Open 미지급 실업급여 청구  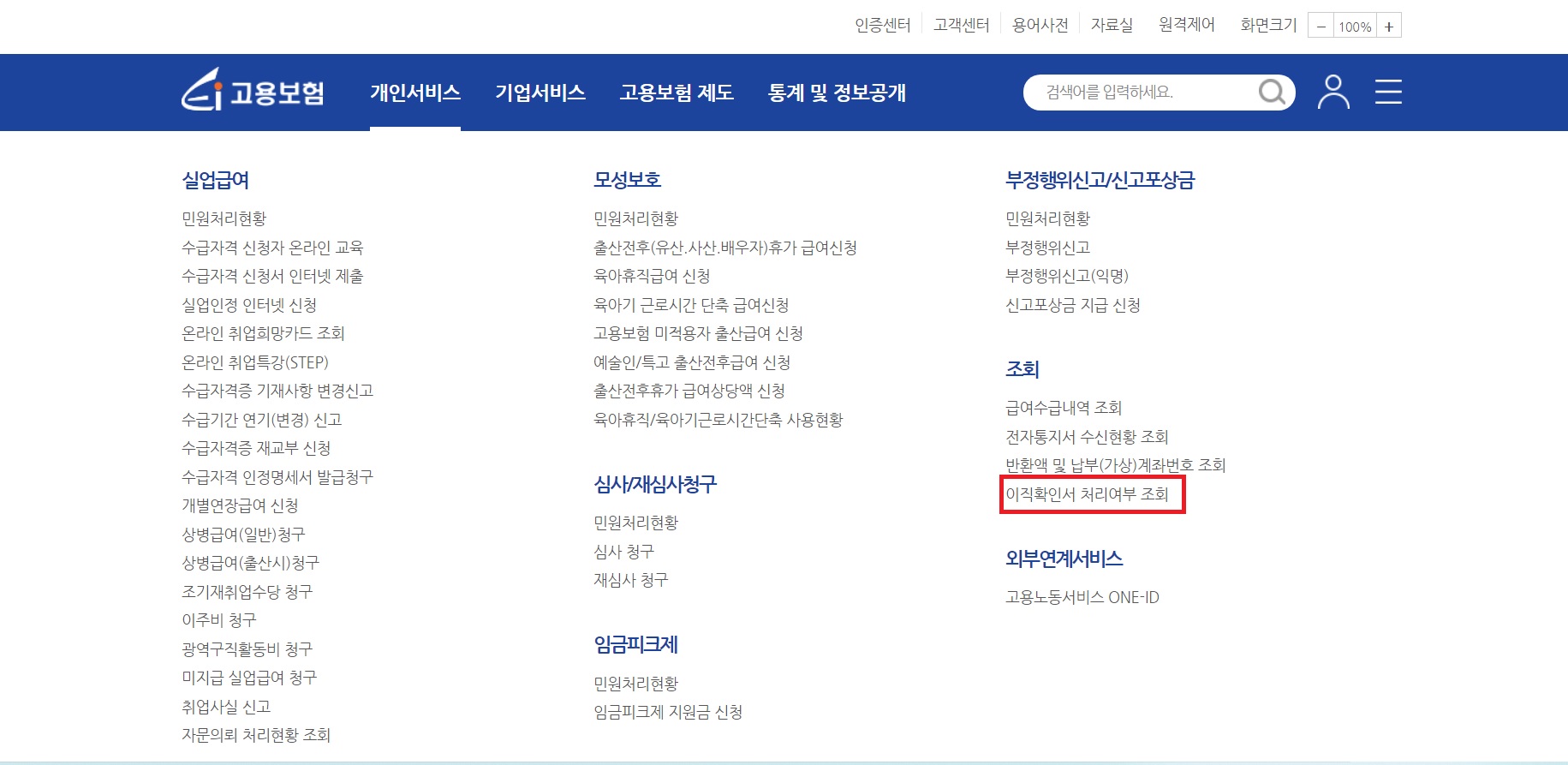(x=249, y=678)
